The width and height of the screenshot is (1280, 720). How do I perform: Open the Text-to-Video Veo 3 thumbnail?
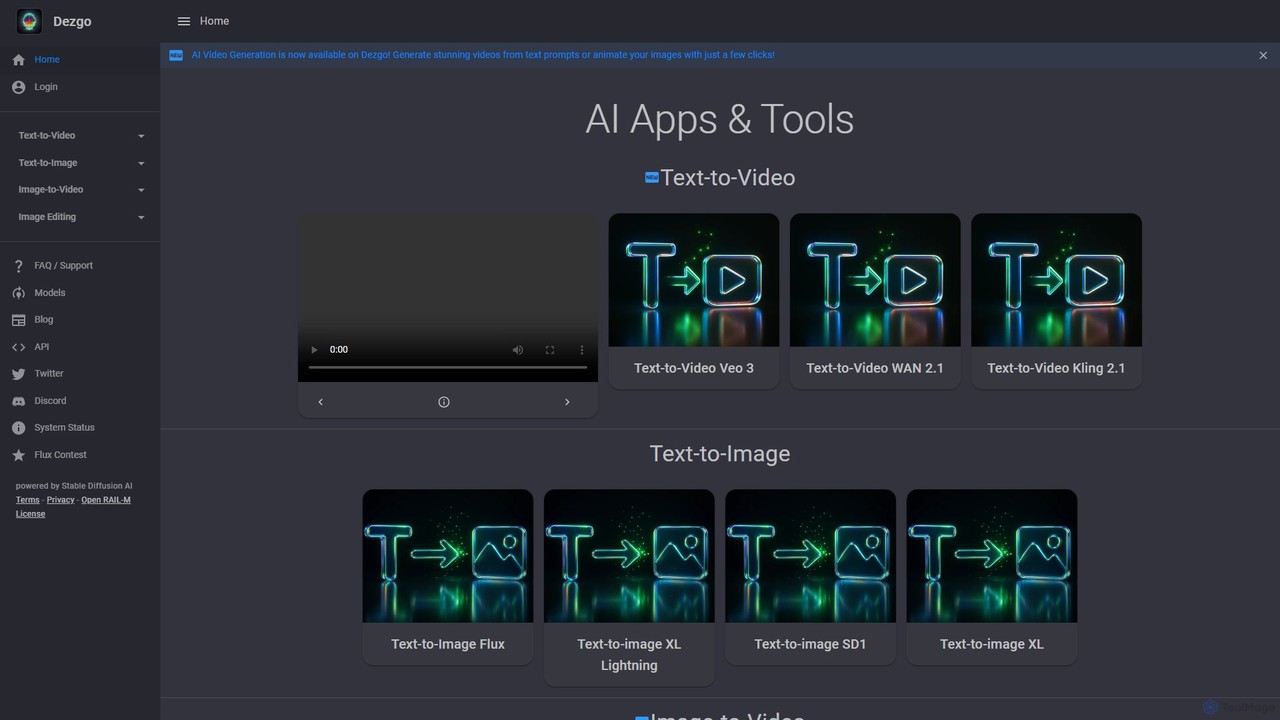694,280
